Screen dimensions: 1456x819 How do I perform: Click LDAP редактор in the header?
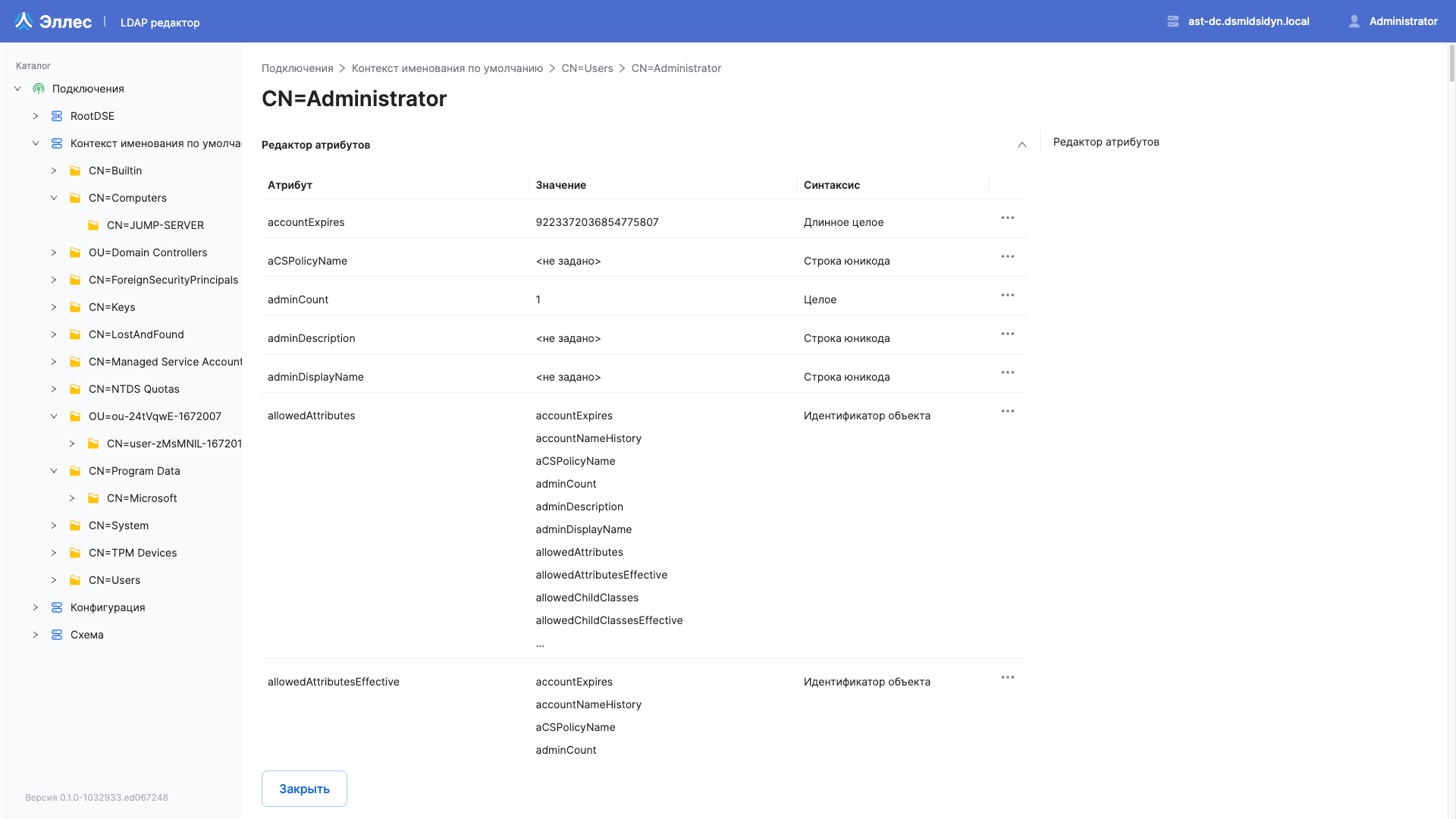[160, 22]
